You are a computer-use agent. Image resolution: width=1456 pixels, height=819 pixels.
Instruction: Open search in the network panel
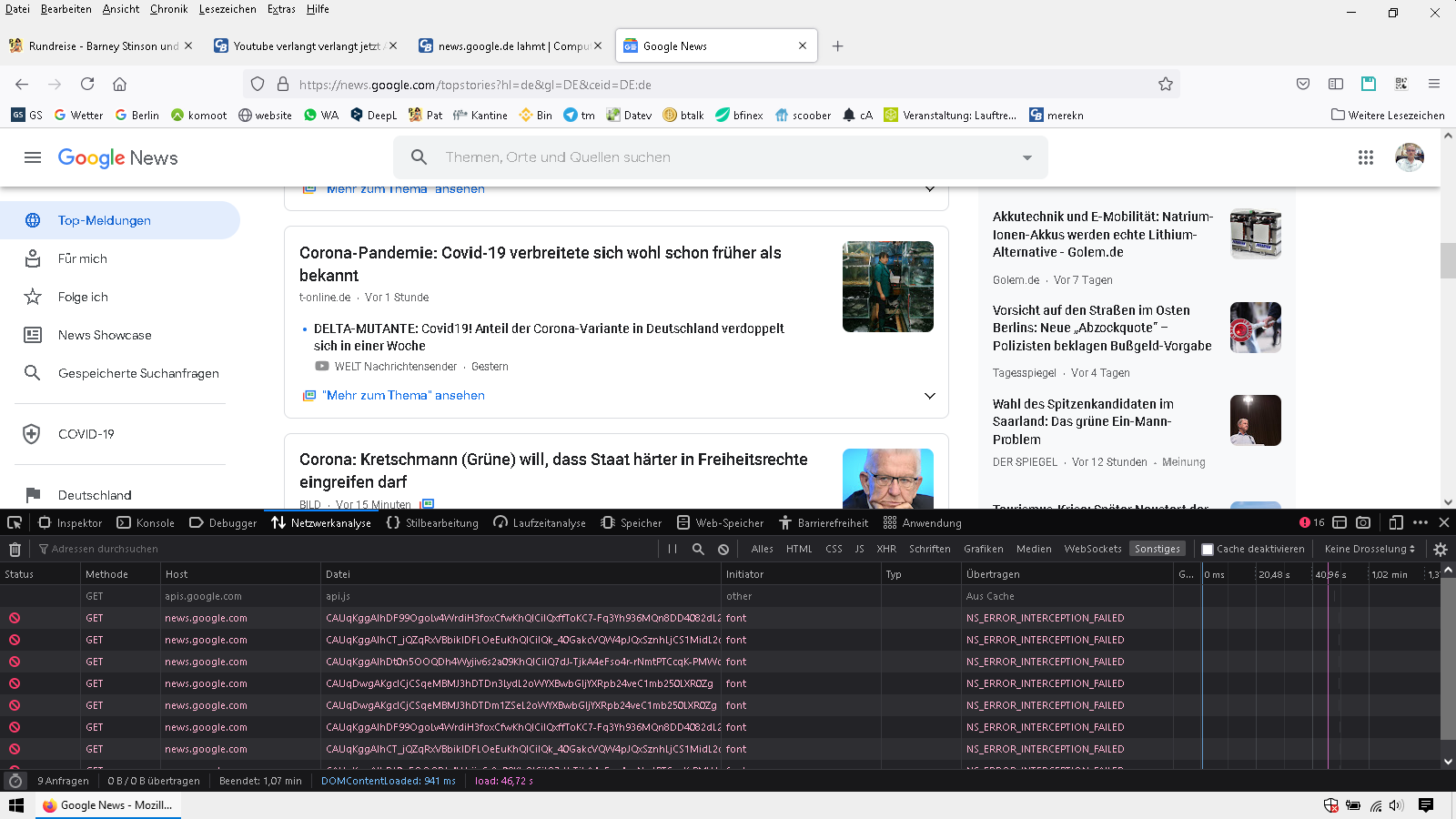698,549
